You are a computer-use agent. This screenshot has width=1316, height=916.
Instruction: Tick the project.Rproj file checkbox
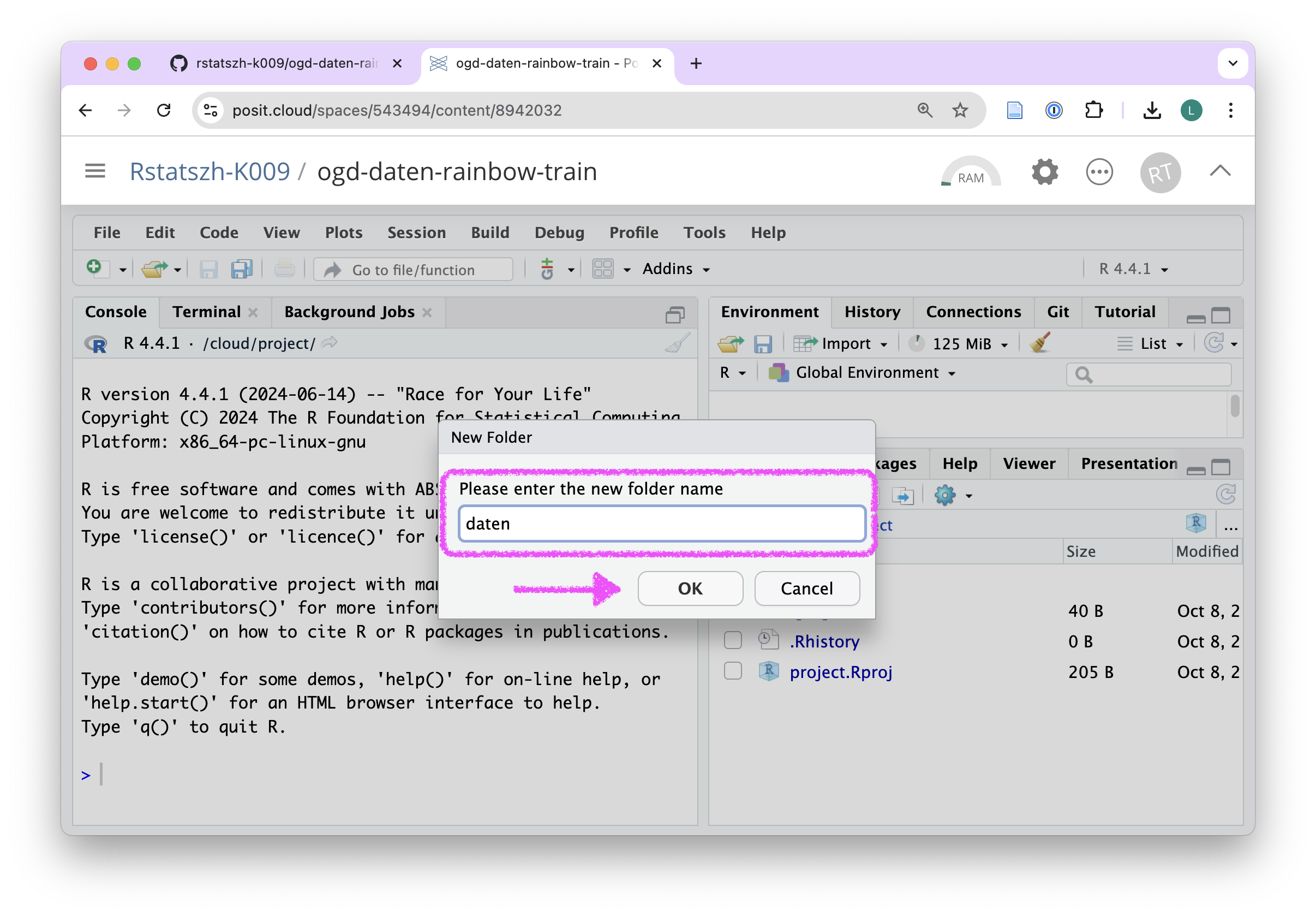[733, 670]
